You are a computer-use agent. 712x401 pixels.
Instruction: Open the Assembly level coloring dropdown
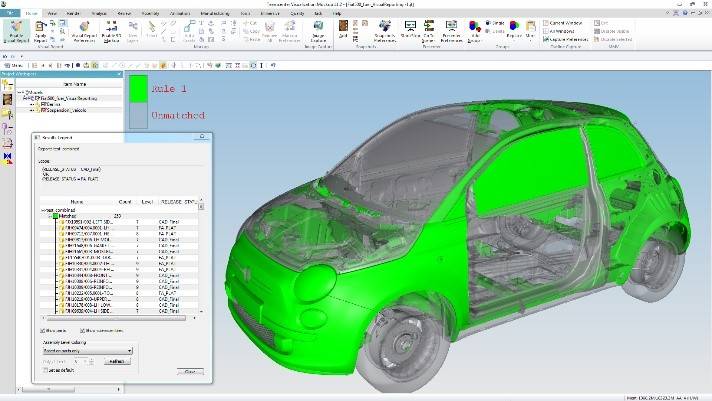coord(88,351)
